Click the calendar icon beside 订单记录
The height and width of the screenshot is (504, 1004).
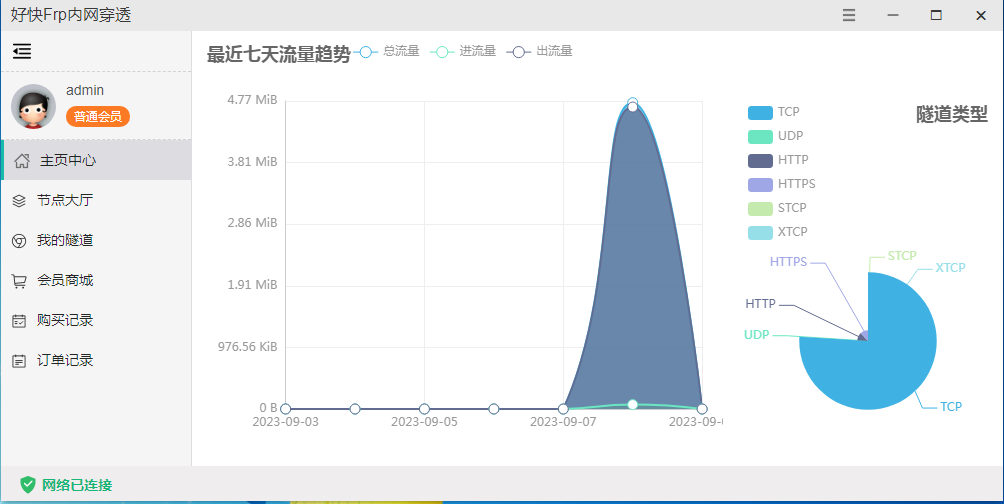[19, 361]
